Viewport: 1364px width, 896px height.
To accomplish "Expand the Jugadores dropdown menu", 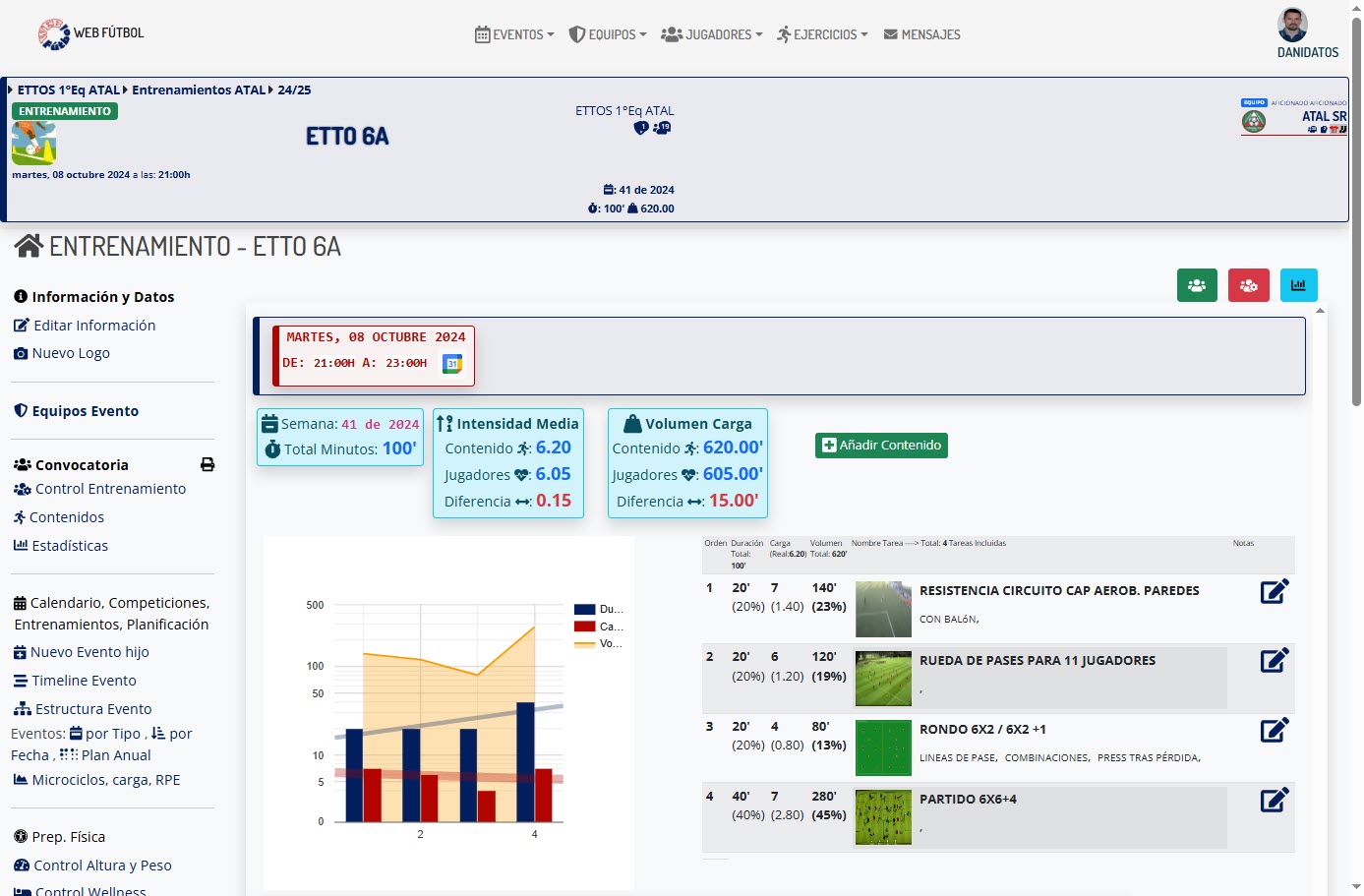I will tap(712, 34).
